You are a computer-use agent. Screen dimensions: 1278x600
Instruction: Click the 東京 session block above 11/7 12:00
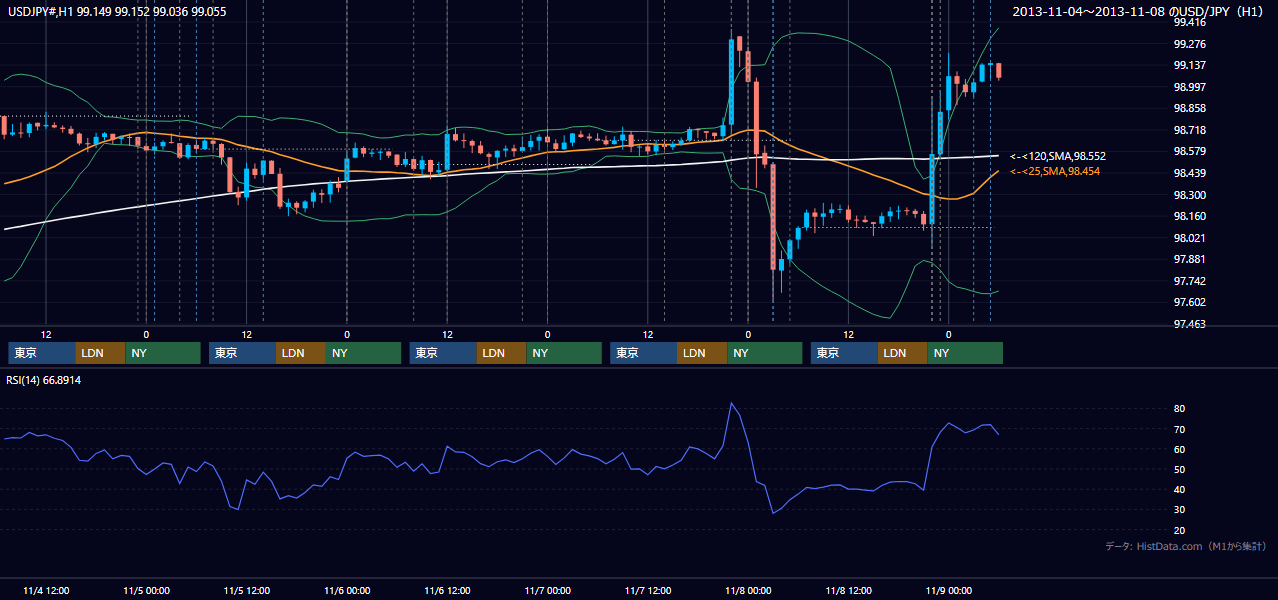(644, 353)
